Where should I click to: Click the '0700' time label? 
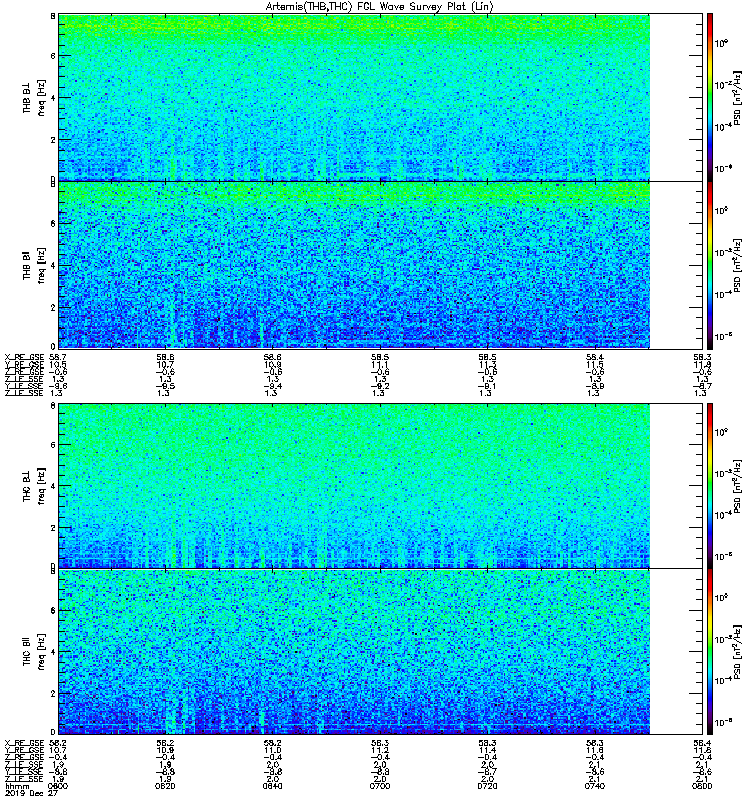380,786
